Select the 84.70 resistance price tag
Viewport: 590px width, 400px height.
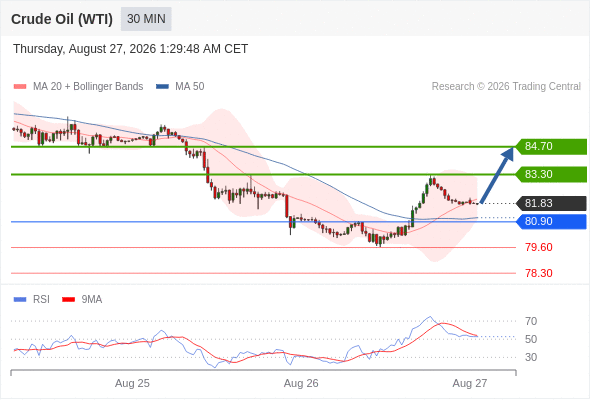[x=550, y=146]
